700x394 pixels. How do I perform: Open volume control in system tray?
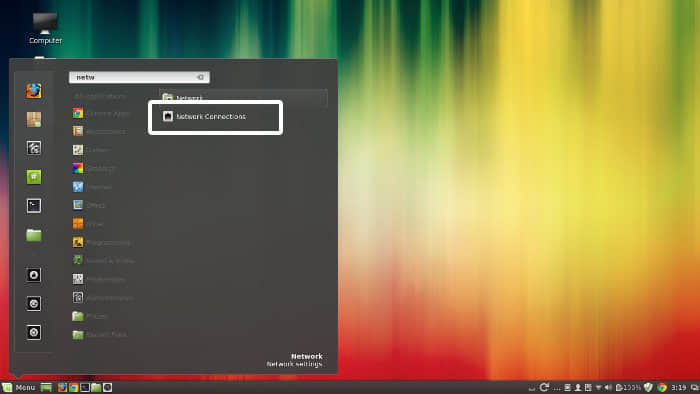[608, 387]
